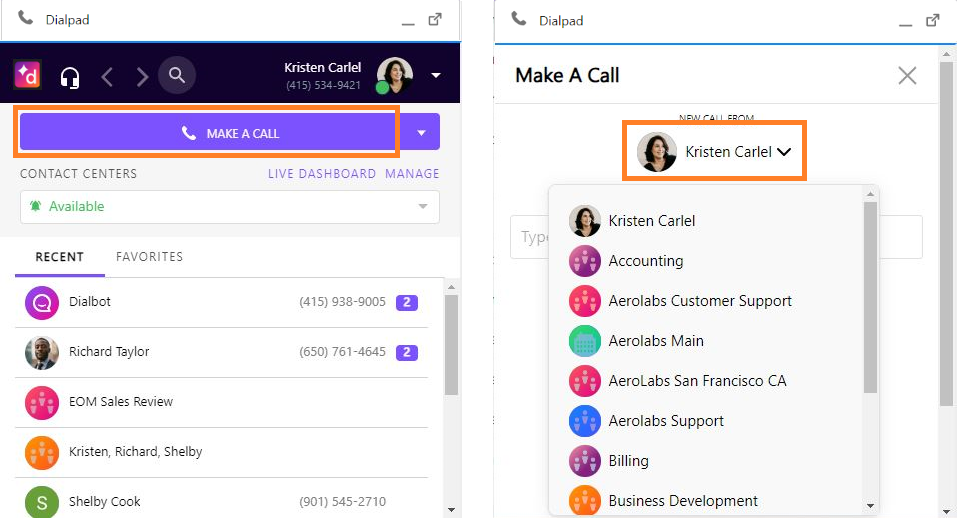Choose Aerolabs Customer Support from the list
Image resolution: width=957 pixels, height=518 pixels.
pyautogui.click(x=707, y=301)
